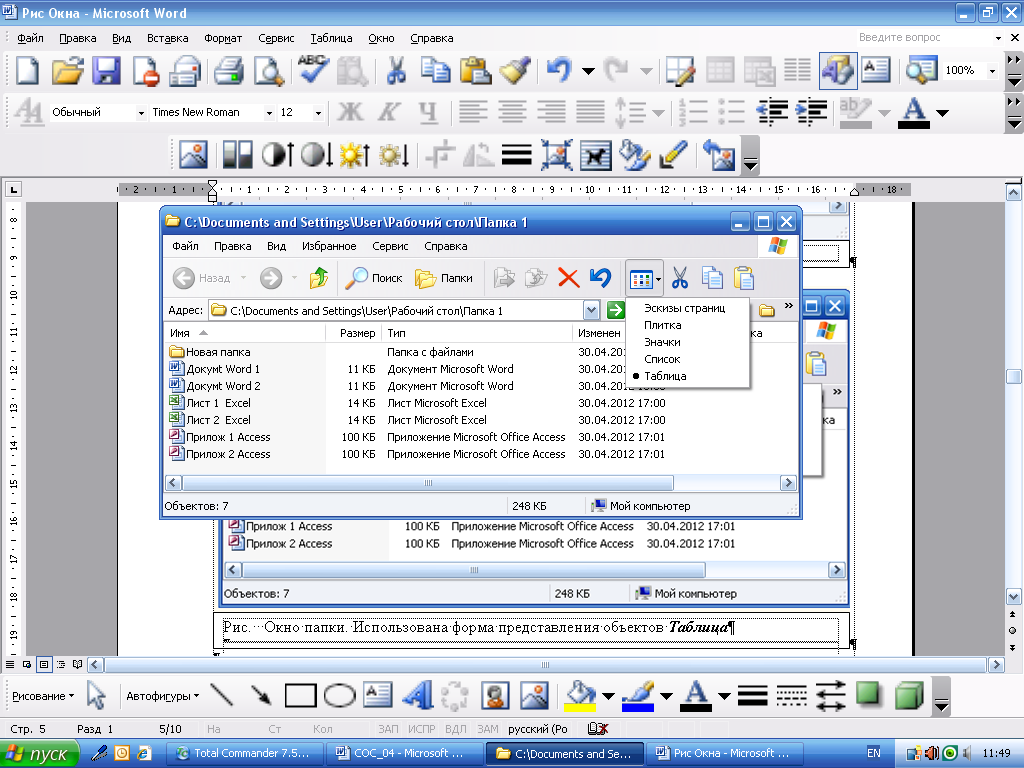Screen dimensions: 1024x768
Task: Switch to the Total Commander taskbar button
Action: coord(246,754)
